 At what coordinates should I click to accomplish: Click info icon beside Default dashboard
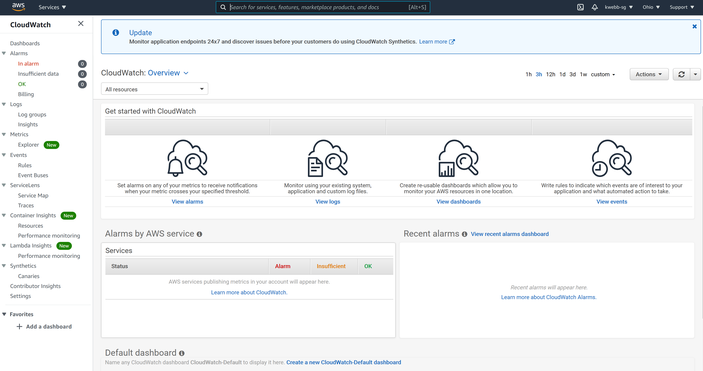pyautogui.click(x=182, y=353)
